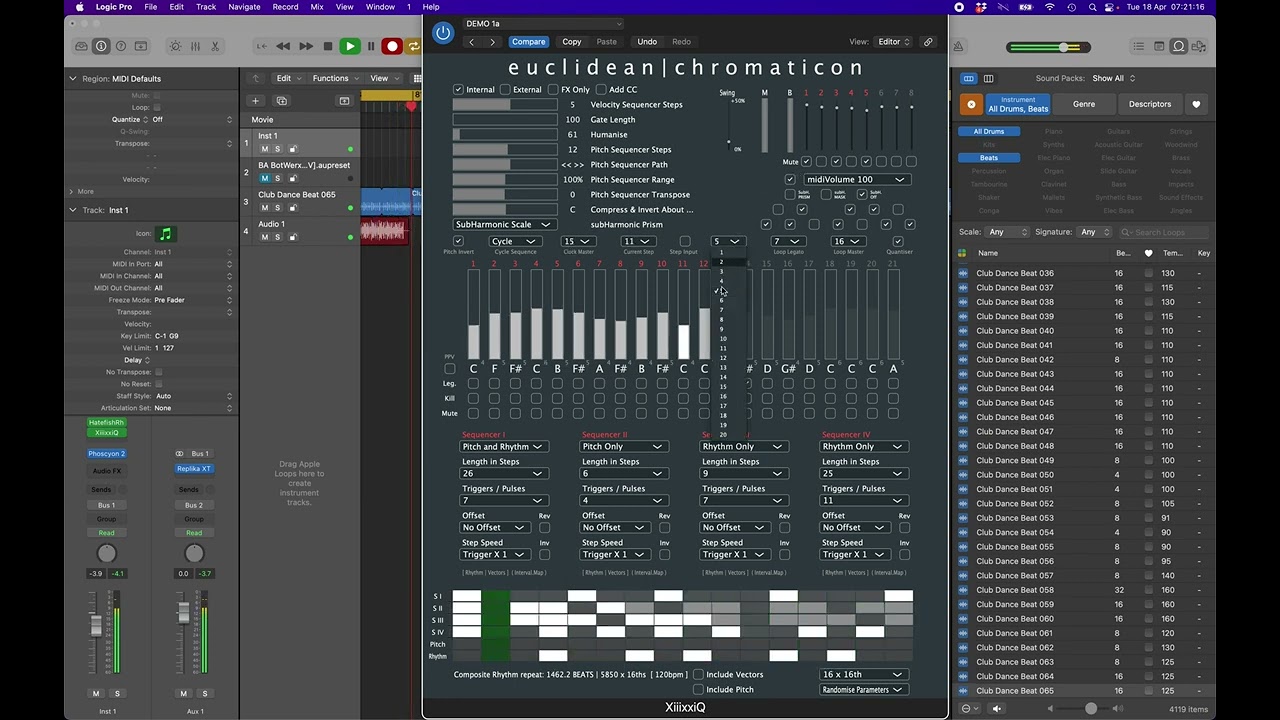Go to next plugin preset arrow
This screenshot has width=1280, height=720.
tap(492, 42)
